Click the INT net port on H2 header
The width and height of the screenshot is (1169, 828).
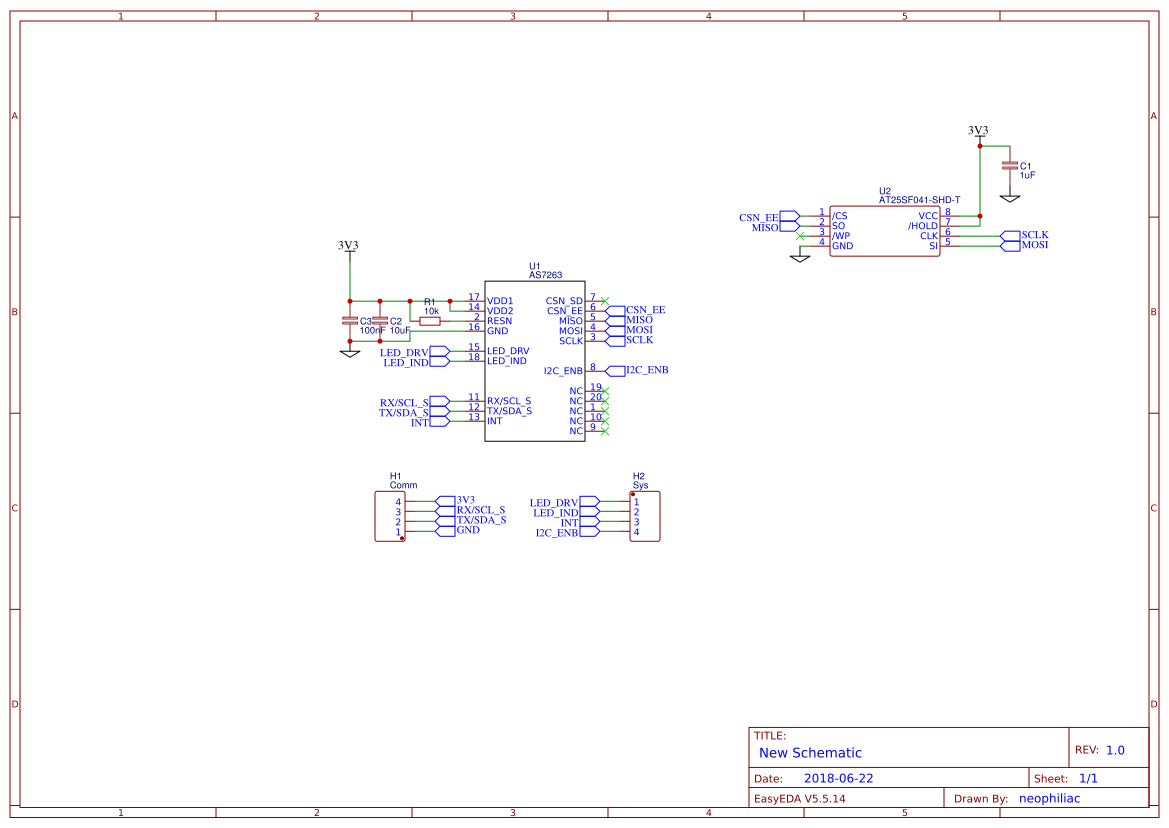click(590, 522)
